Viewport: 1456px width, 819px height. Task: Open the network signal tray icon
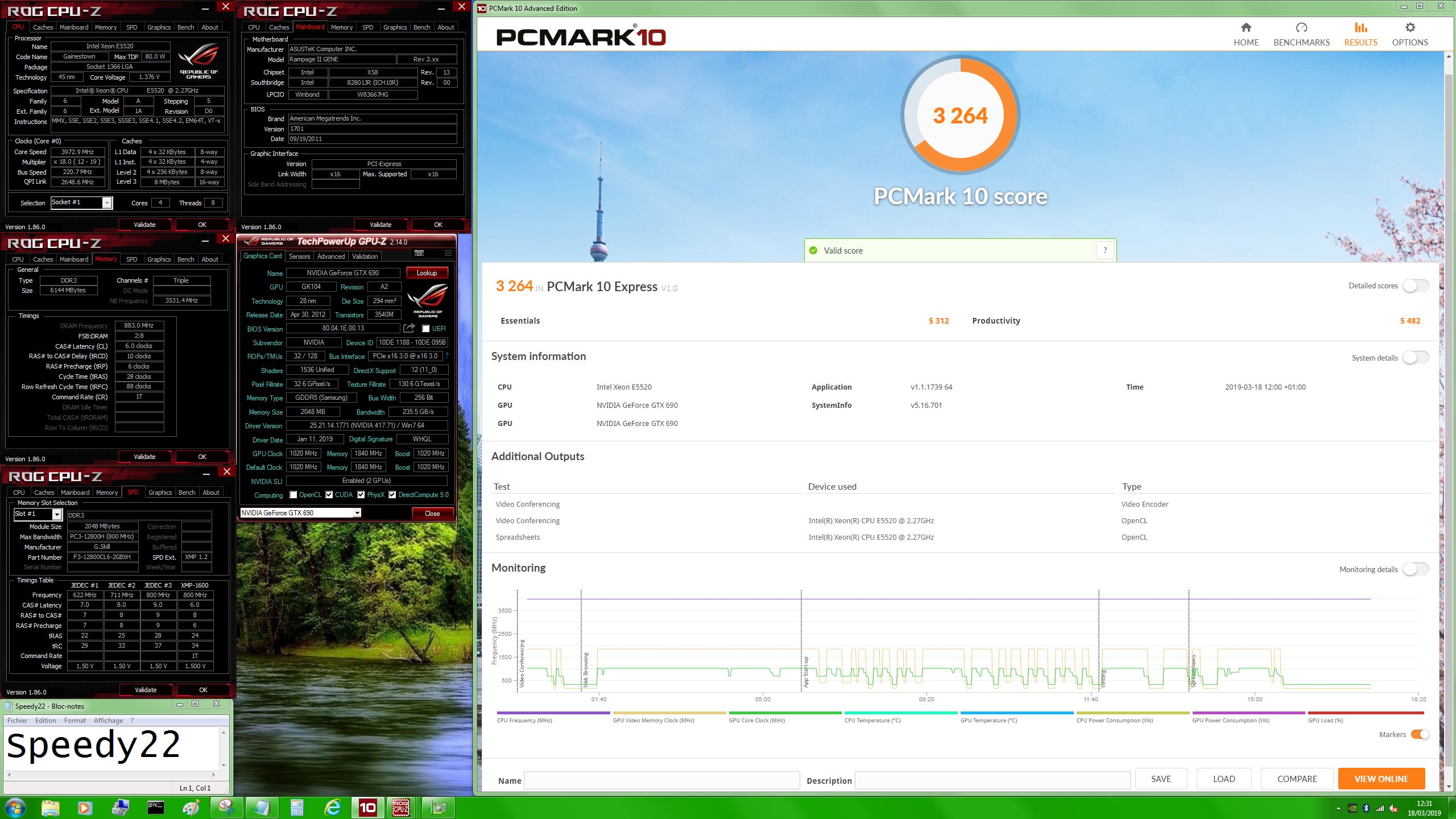pos(1380,808)
